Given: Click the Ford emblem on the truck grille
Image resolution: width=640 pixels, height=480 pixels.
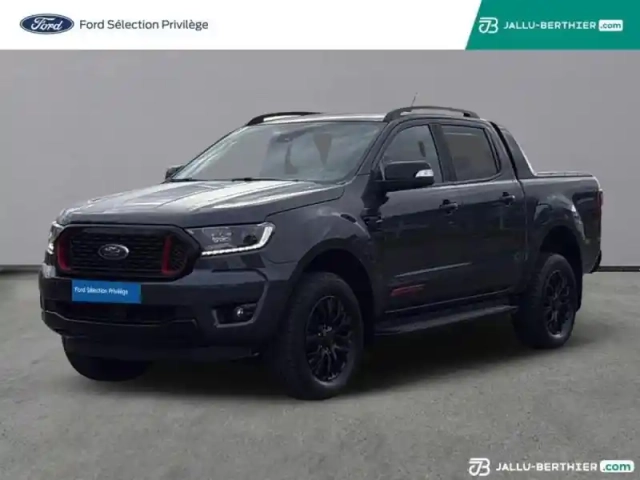Looking at the screenshot, I should pyautogui.click(x=113, y=251).
